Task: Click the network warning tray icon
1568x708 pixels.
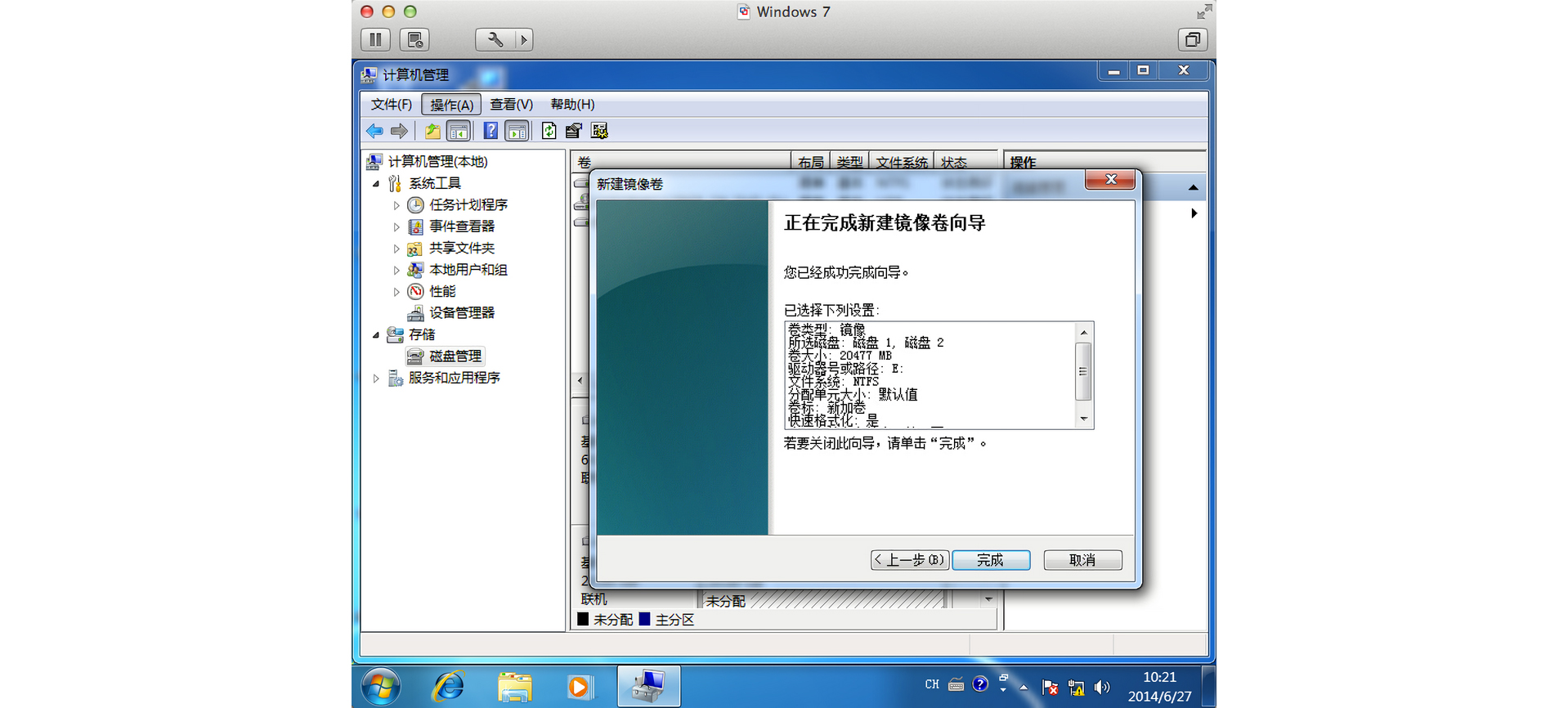Action: tap(1077, 688)
